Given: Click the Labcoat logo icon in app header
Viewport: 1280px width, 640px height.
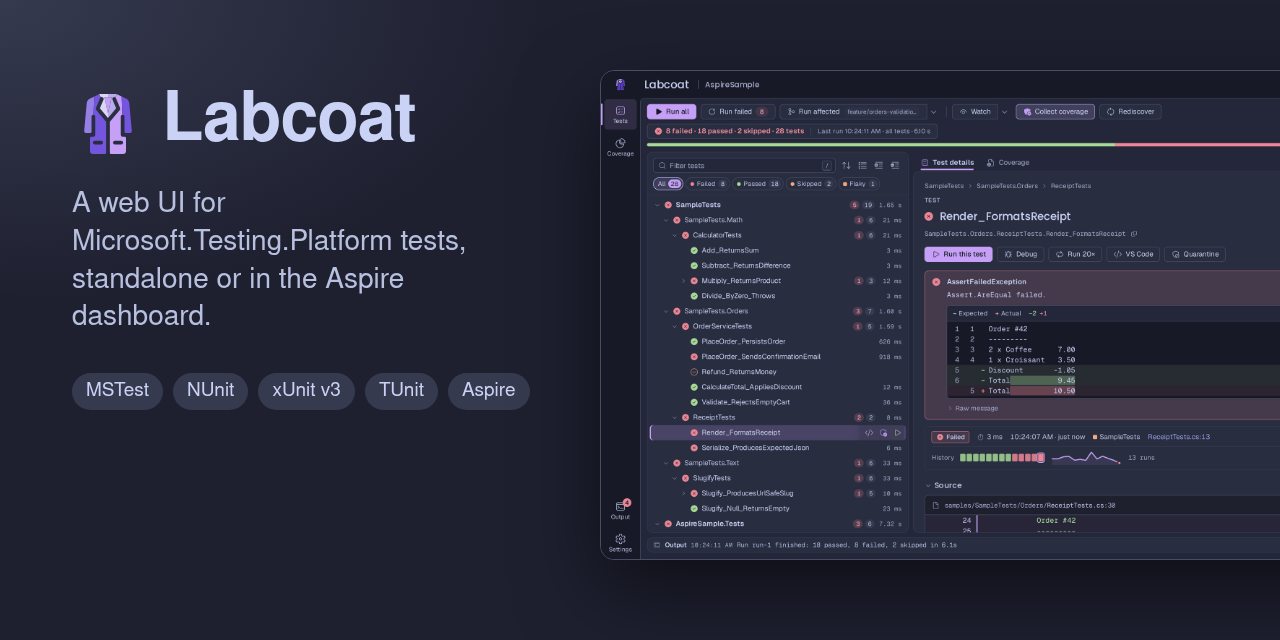Looking at the screenshot, I should click(x=620, y=84).
